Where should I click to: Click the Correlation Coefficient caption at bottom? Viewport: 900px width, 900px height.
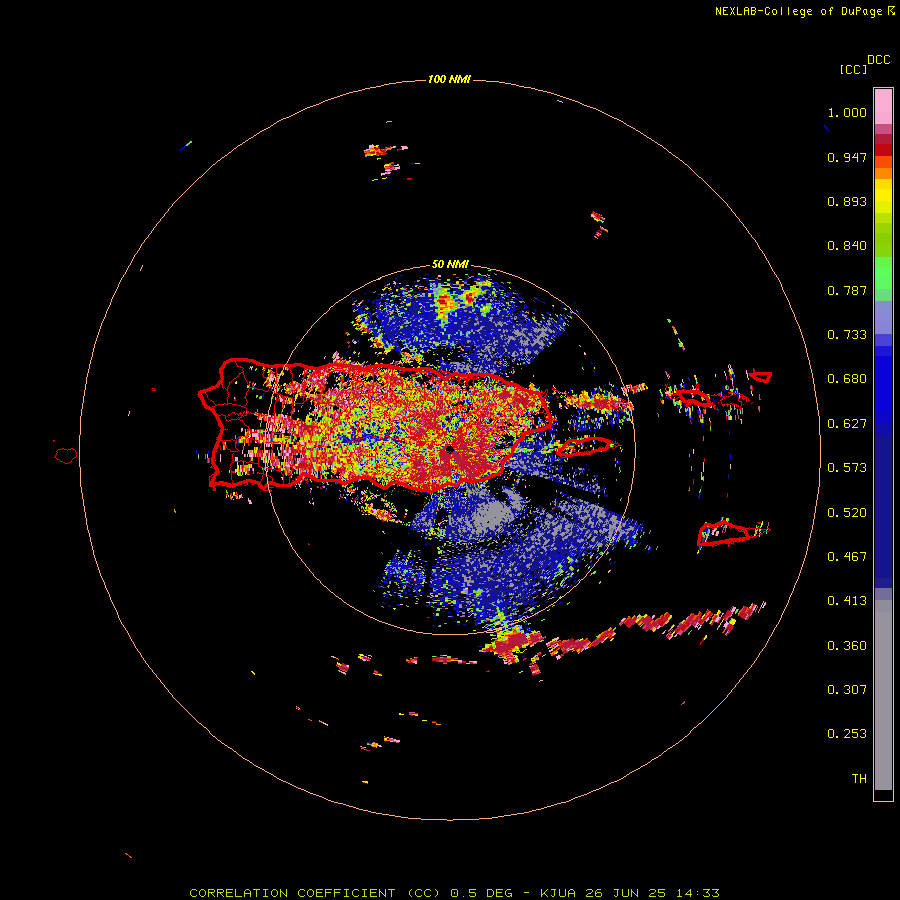[x=454, y=893]
